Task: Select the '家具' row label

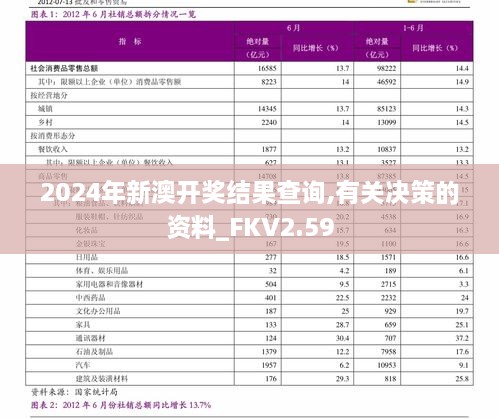Action: click(x=83, y=325)
